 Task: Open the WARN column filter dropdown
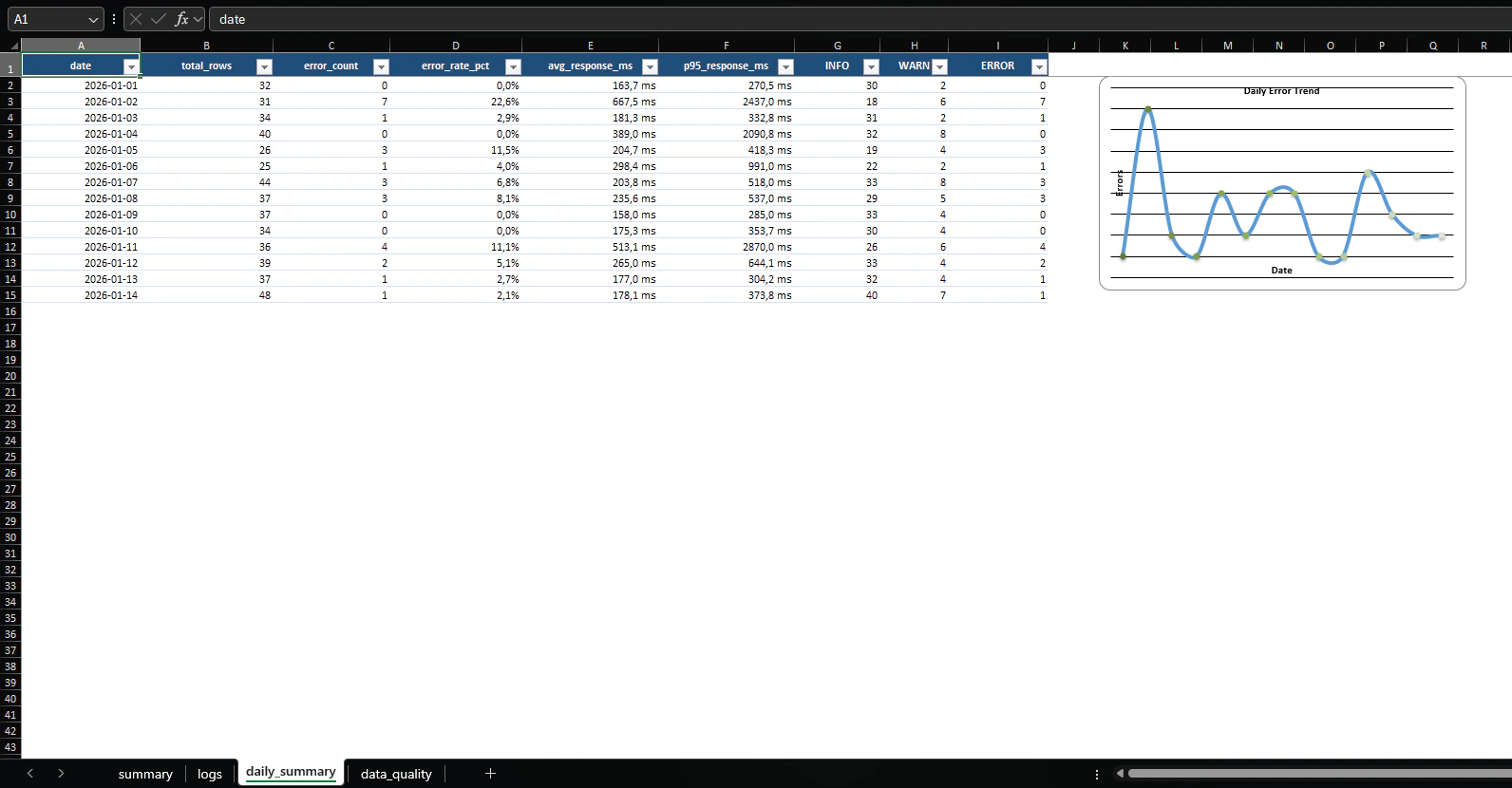click(x=939, y=66)
